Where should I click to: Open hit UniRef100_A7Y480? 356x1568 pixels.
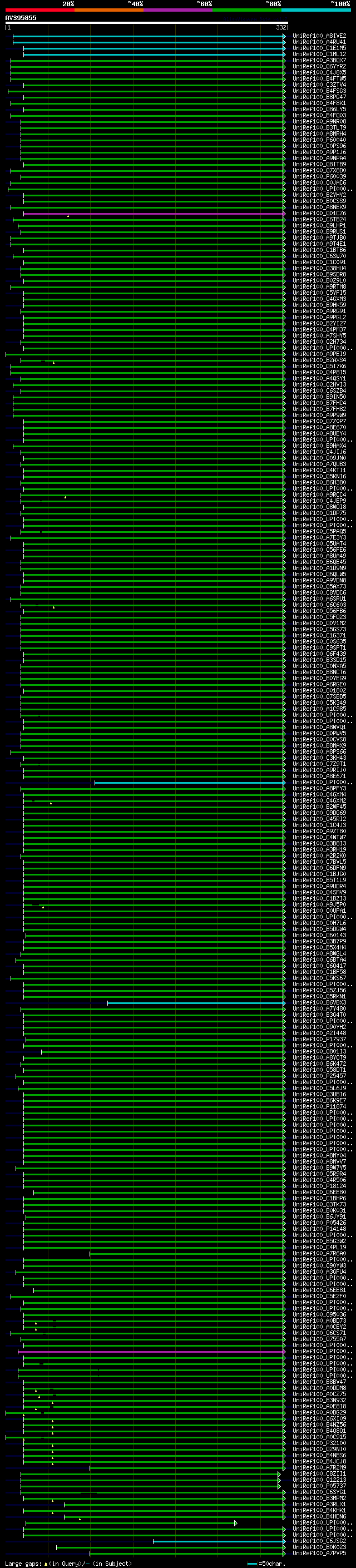[x=319, y=1008]
